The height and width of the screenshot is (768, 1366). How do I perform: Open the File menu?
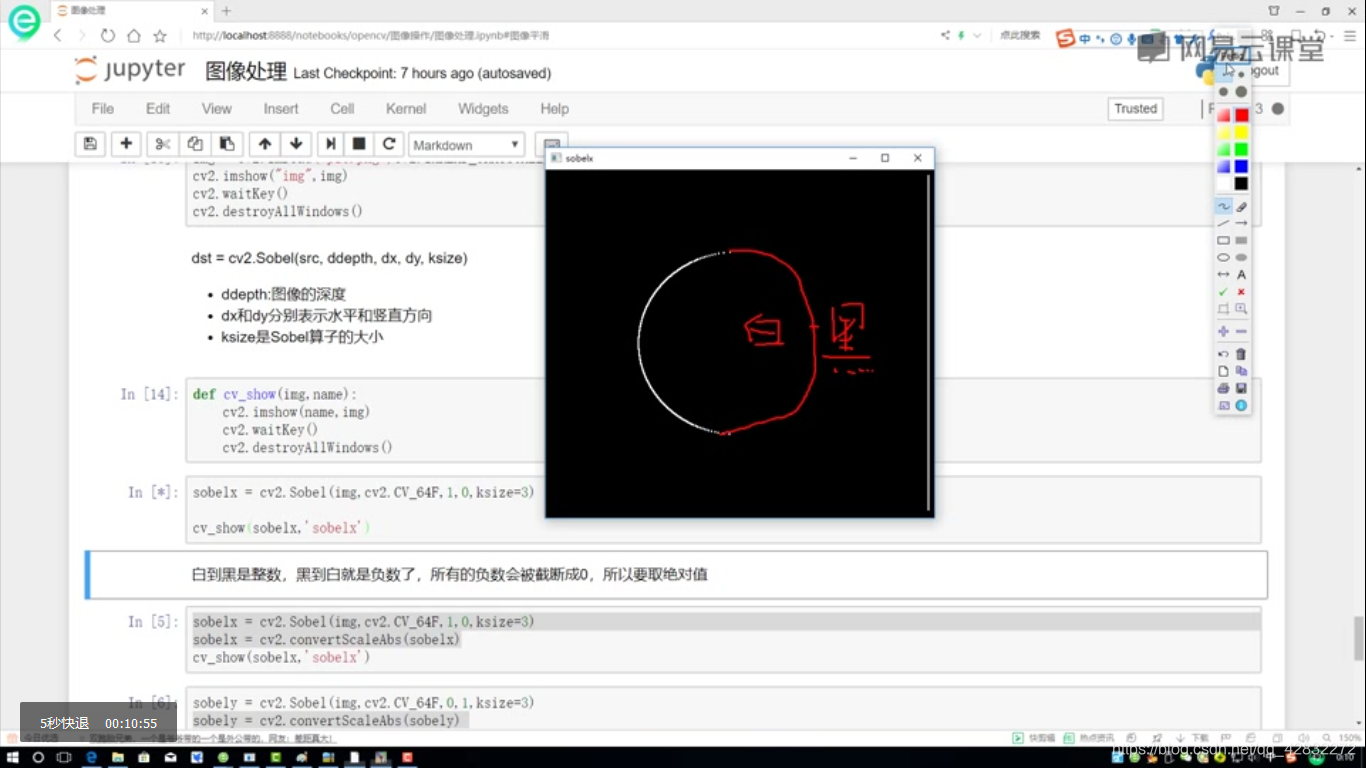102,108
